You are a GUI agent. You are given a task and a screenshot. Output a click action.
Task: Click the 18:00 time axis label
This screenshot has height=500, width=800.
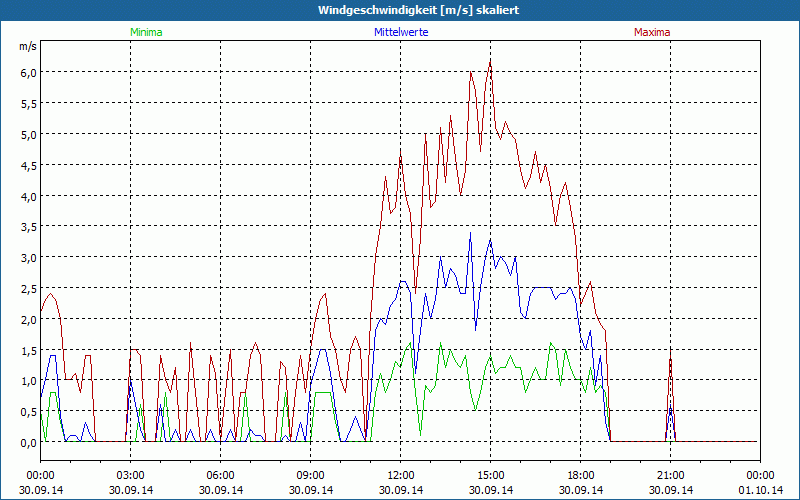point(580,476)
